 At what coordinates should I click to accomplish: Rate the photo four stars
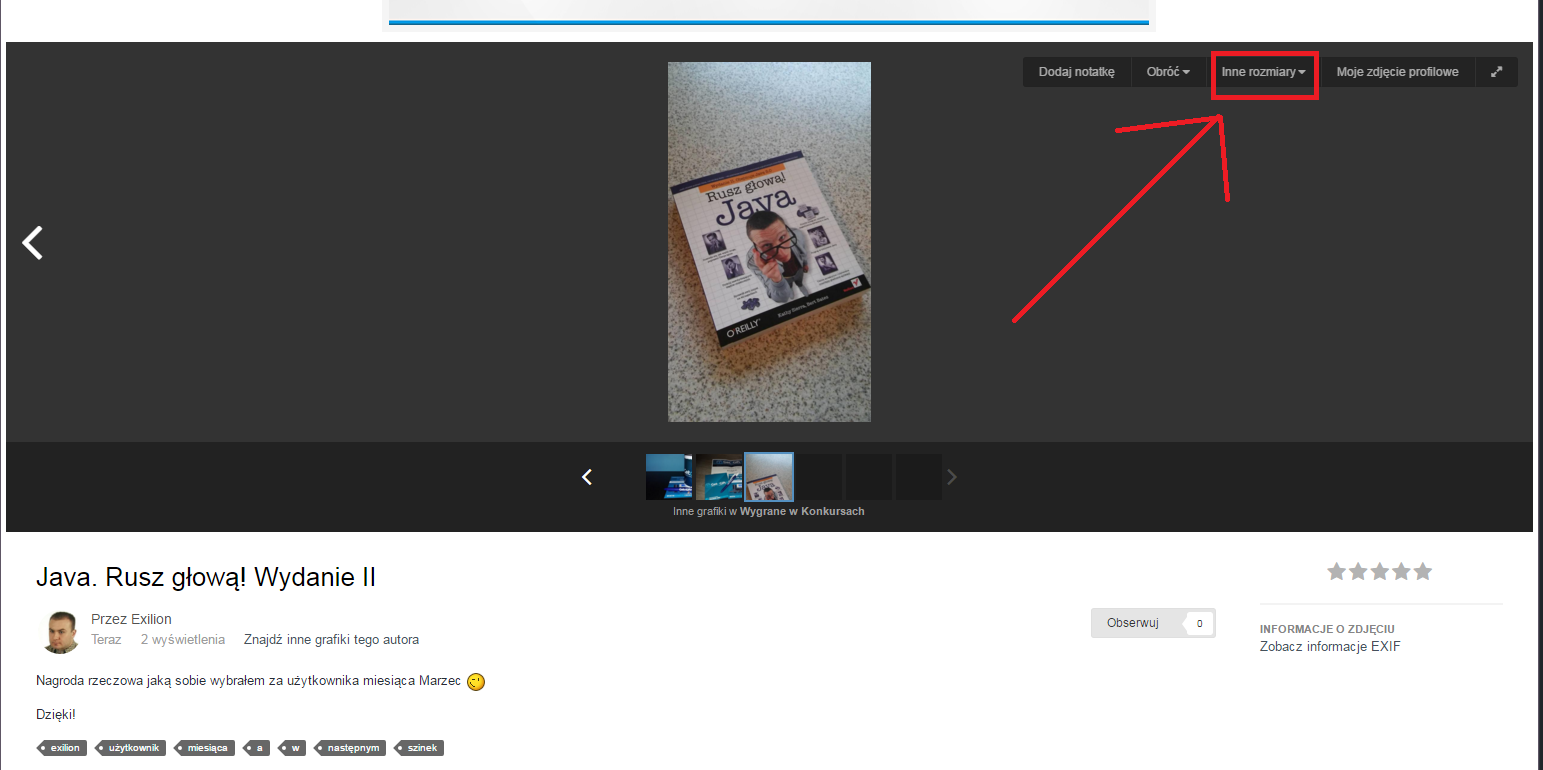point(1401,572)
